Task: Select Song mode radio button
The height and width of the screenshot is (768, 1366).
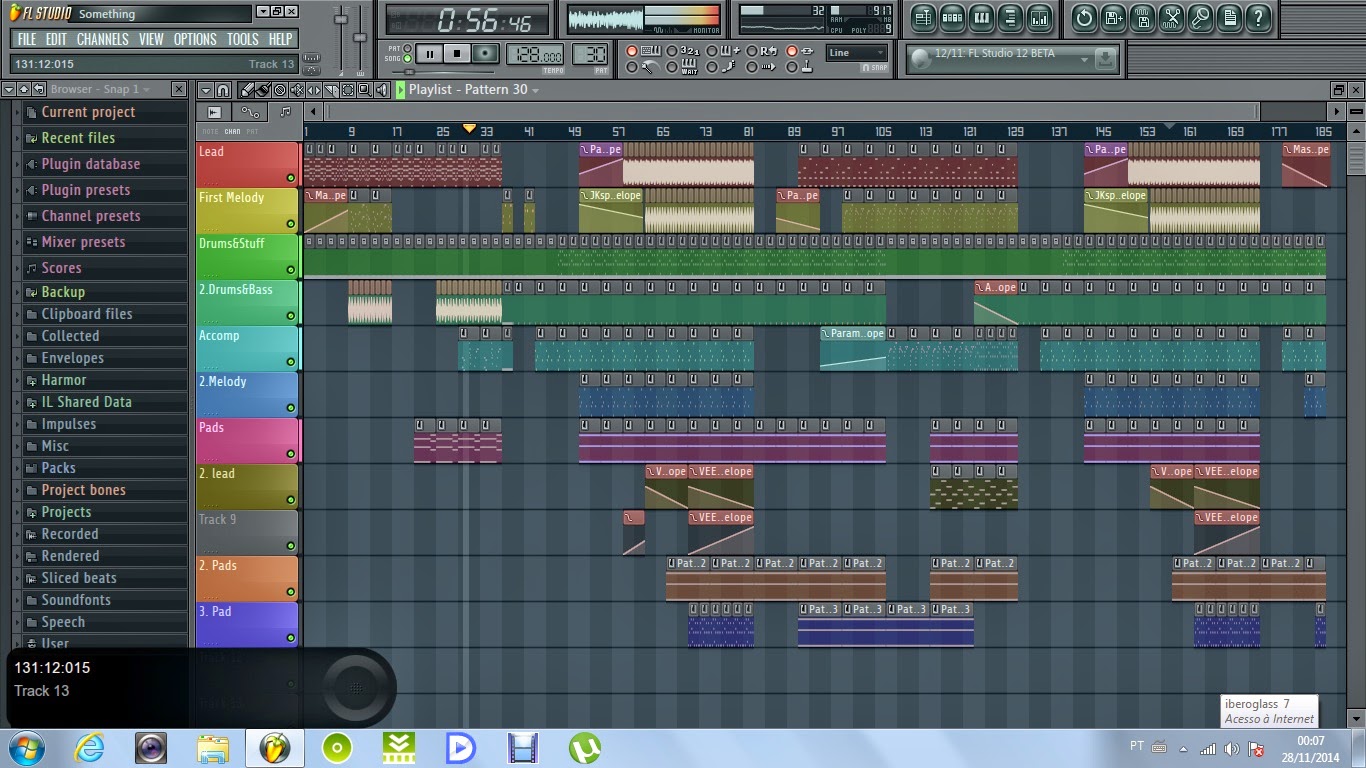Action: pyautogui.click(x=407, y=59)
